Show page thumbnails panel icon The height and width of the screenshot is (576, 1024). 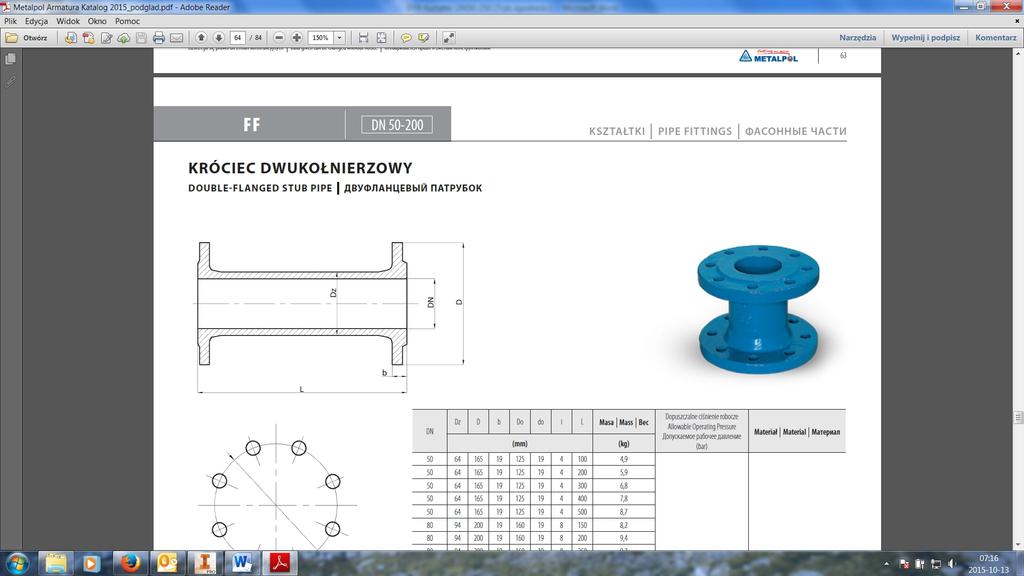[10, 59]
